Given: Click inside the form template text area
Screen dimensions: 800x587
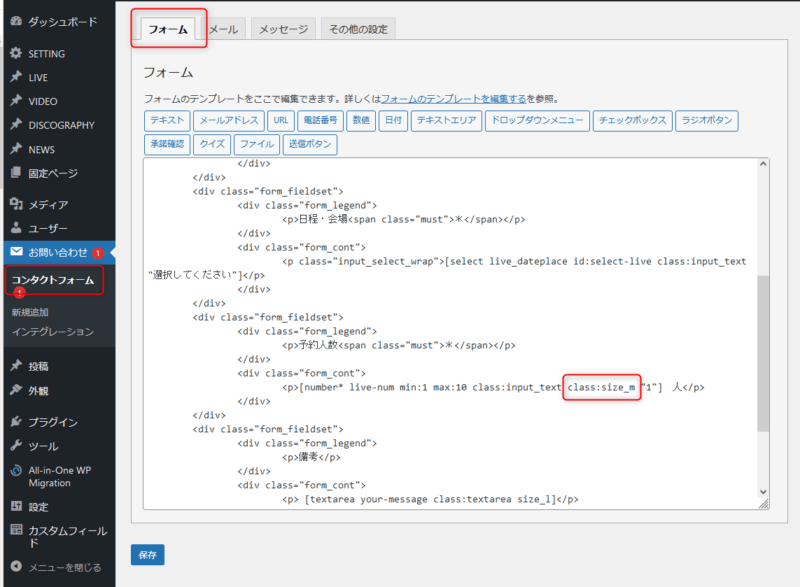Looking at the screenshot, I should coord(450,330).
